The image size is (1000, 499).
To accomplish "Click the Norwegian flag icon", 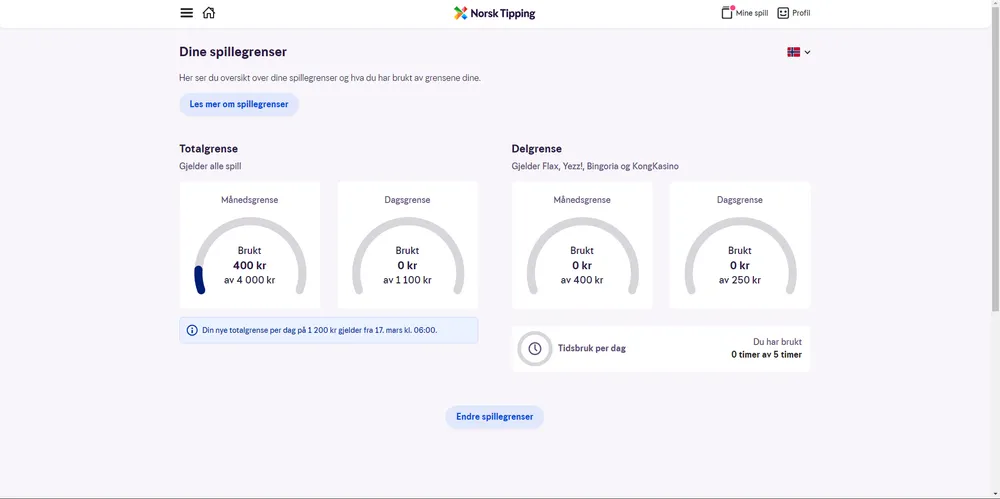I will [x=794, y=52].
